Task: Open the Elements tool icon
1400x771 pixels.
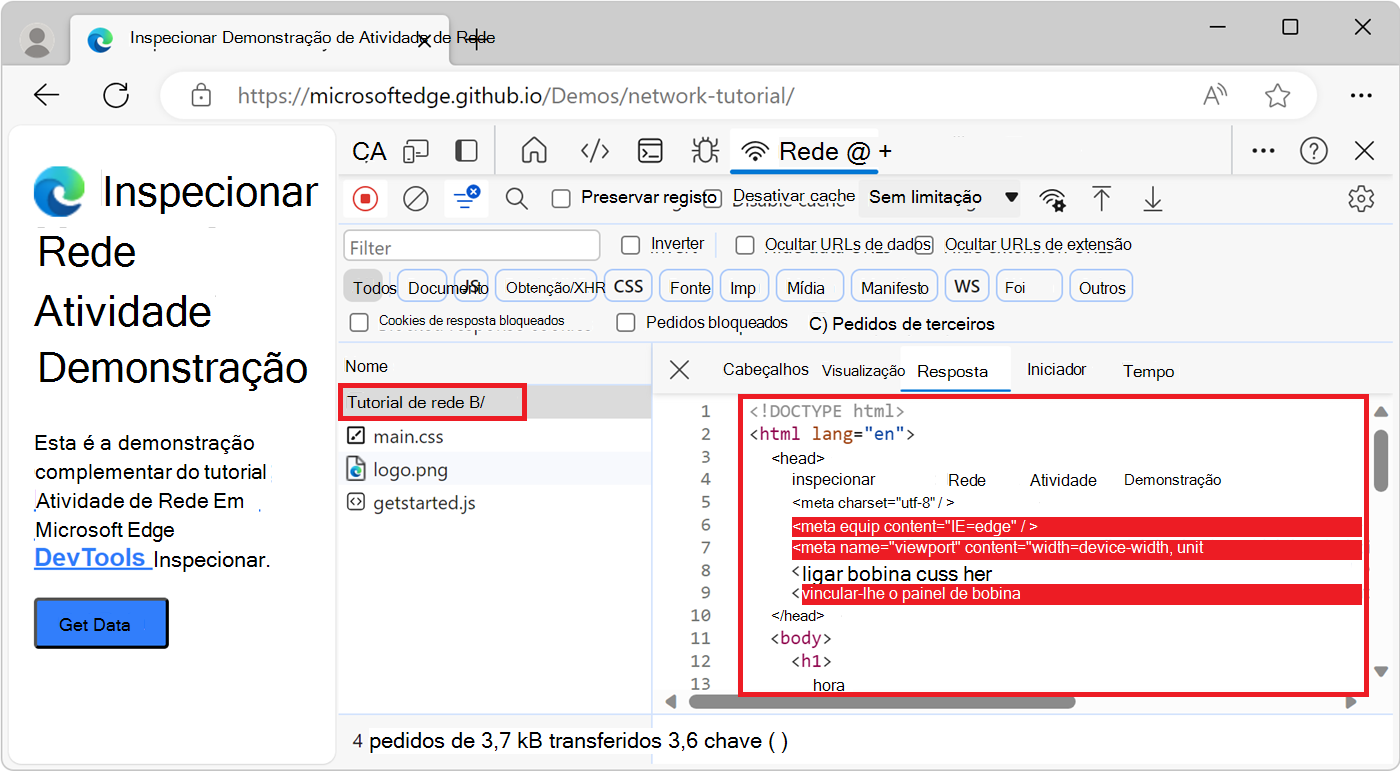Action: coord(595,151)
